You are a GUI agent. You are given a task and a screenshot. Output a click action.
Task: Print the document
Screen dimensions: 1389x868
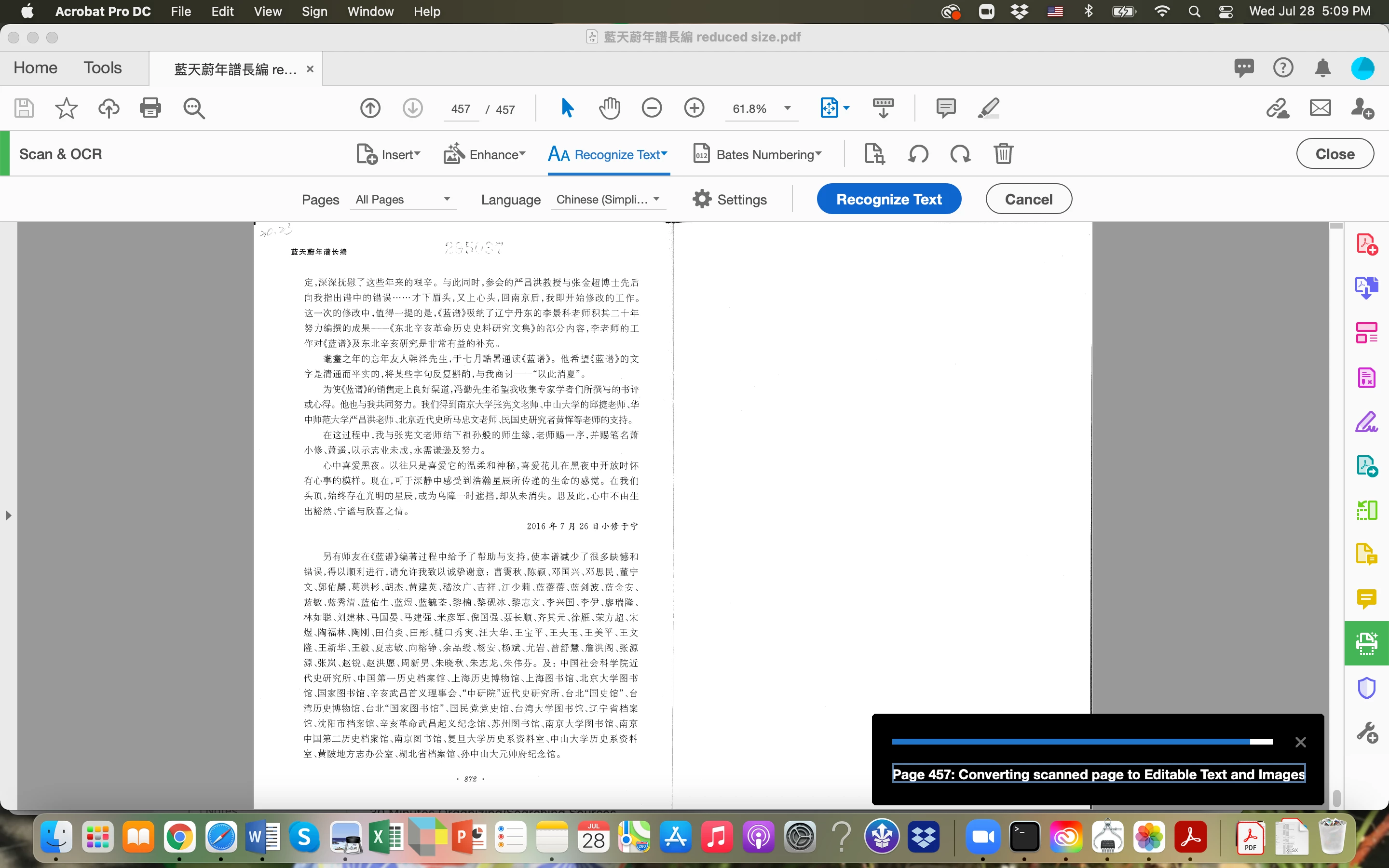(150, 108)
